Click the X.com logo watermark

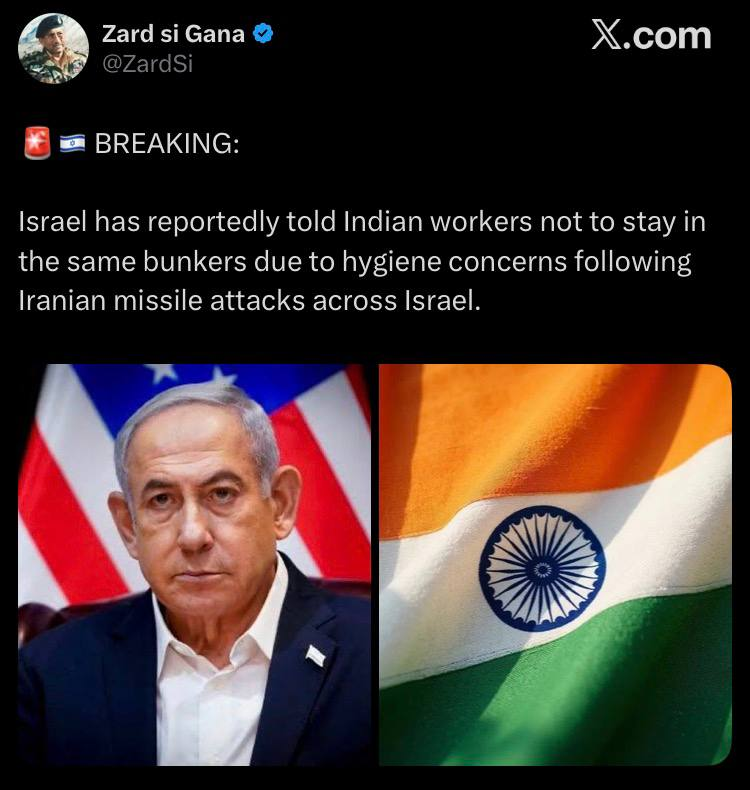(651, 35)
